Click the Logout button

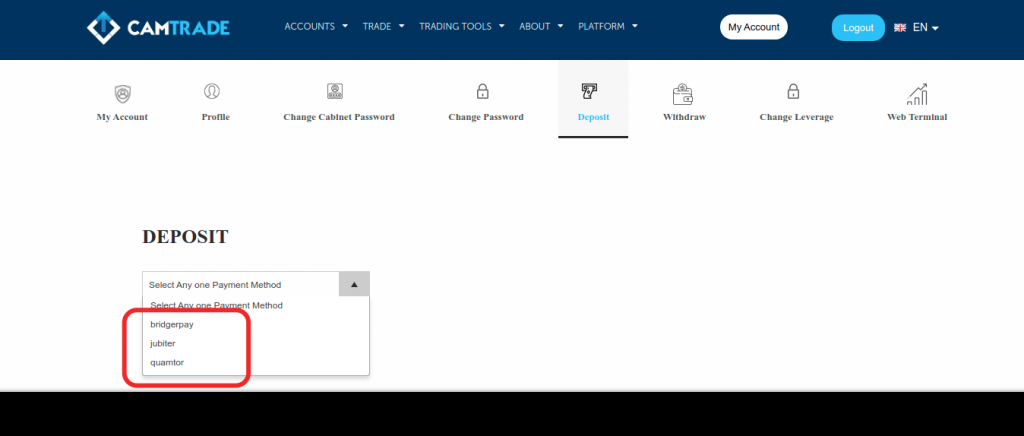click(858, 27)
